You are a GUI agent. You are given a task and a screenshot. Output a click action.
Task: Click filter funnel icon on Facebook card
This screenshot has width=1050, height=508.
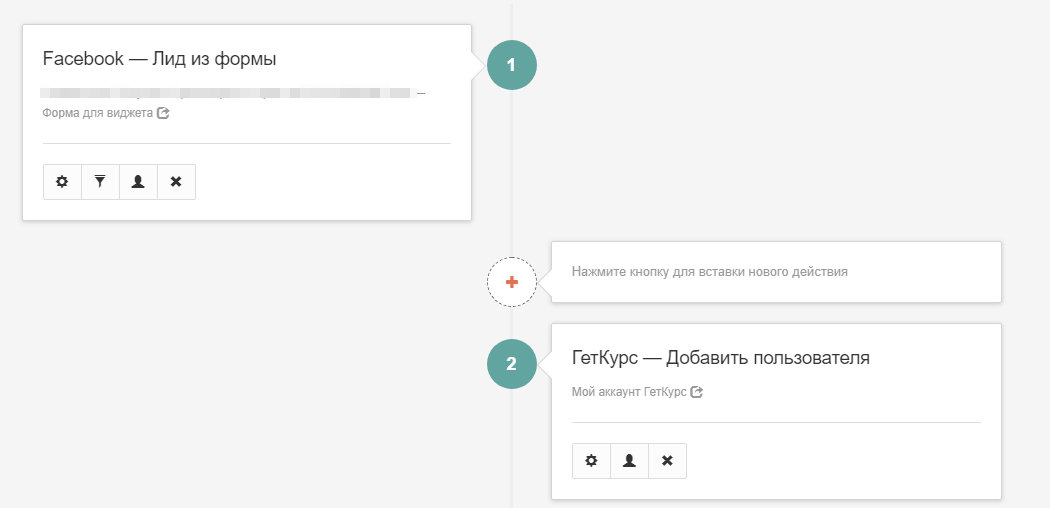[100, 182]
